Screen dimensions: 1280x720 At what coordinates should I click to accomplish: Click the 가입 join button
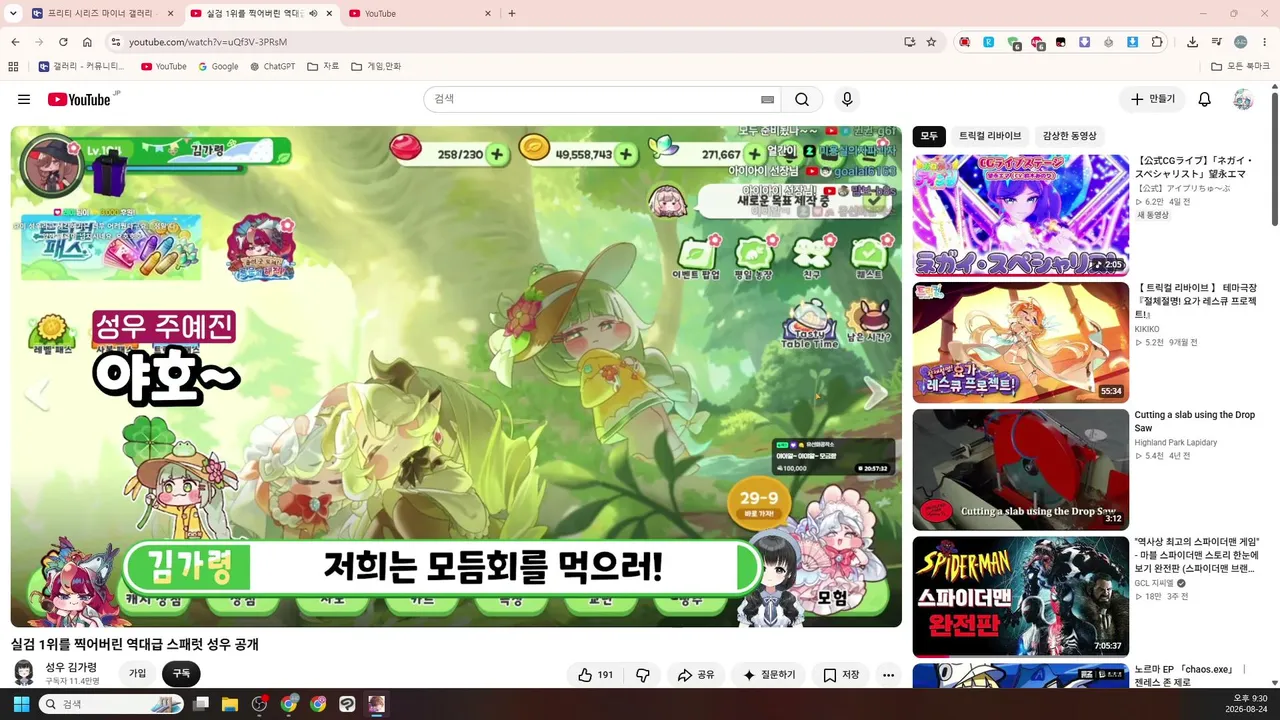[137, 674]
